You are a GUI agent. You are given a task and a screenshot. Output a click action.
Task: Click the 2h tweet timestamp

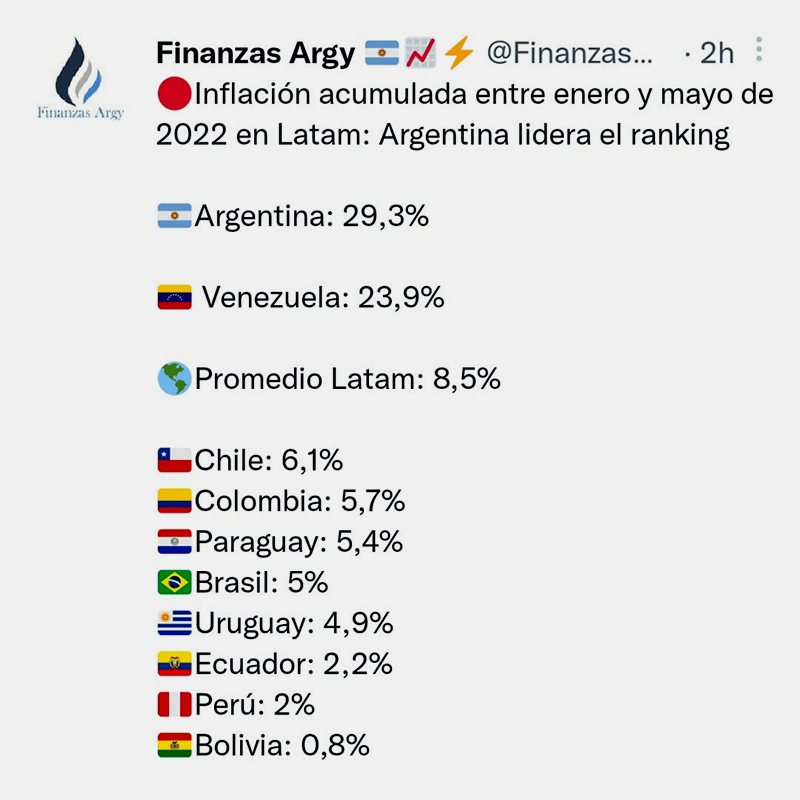[x=716, y=52]
